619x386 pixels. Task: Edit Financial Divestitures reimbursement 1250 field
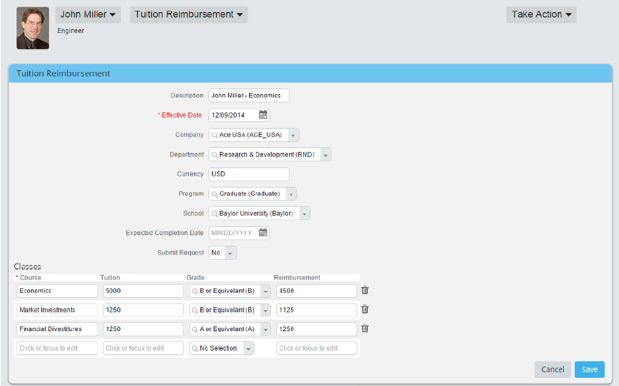coord(317,329)
